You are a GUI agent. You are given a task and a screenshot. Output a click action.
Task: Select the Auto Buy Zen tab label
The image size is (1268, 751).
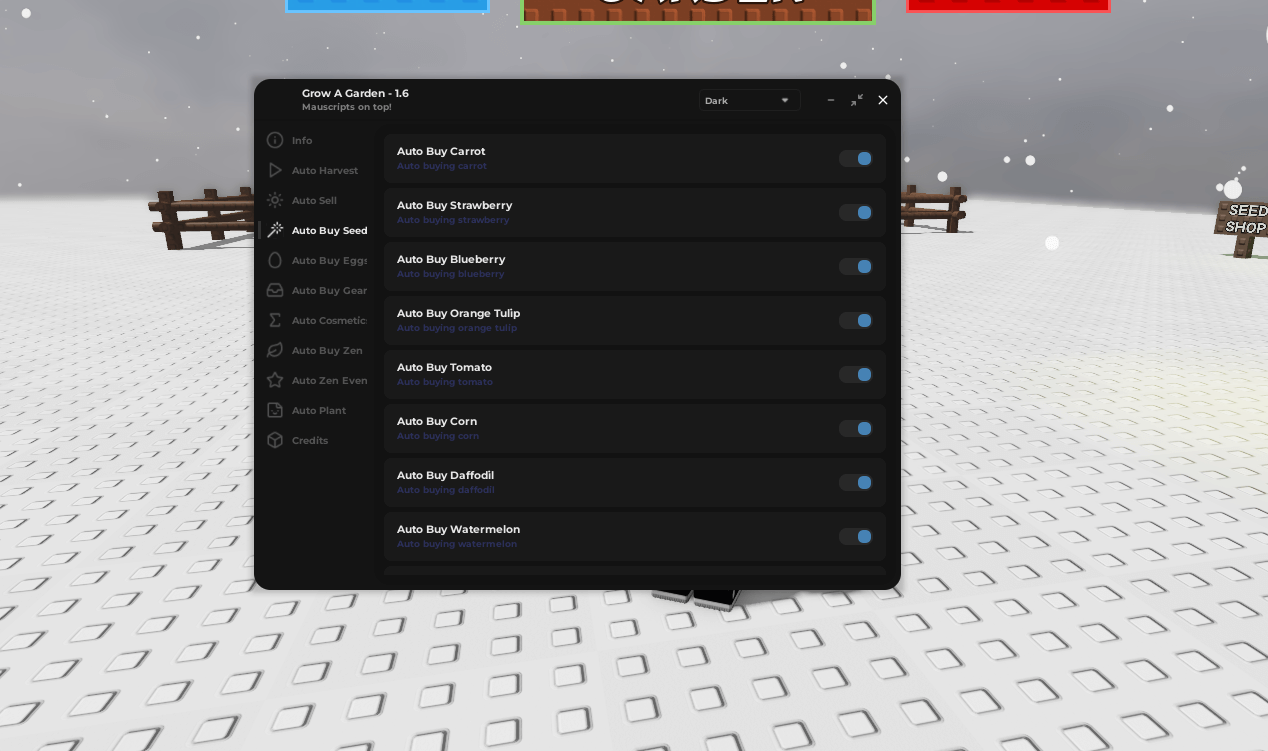point(327,351)
